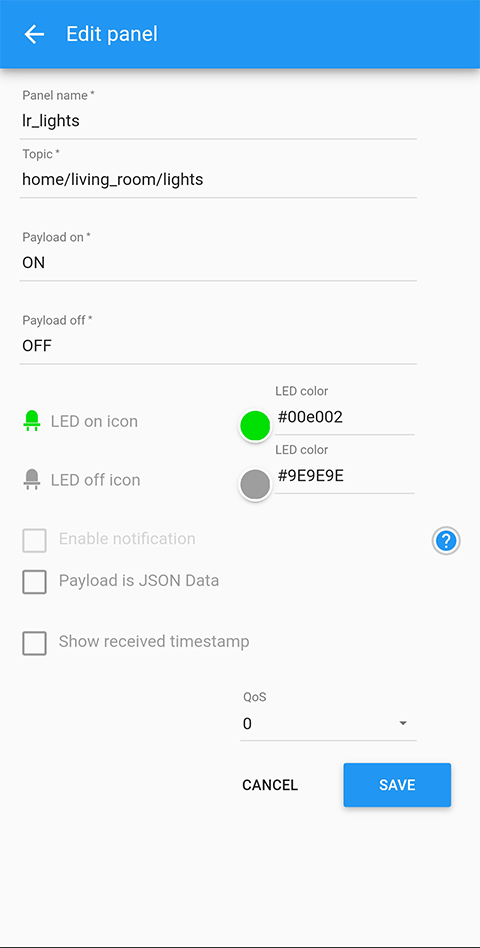Select the LED on icon label
Image resolution: width=480 pixels, height=948 pixels.
coord(94,421)
